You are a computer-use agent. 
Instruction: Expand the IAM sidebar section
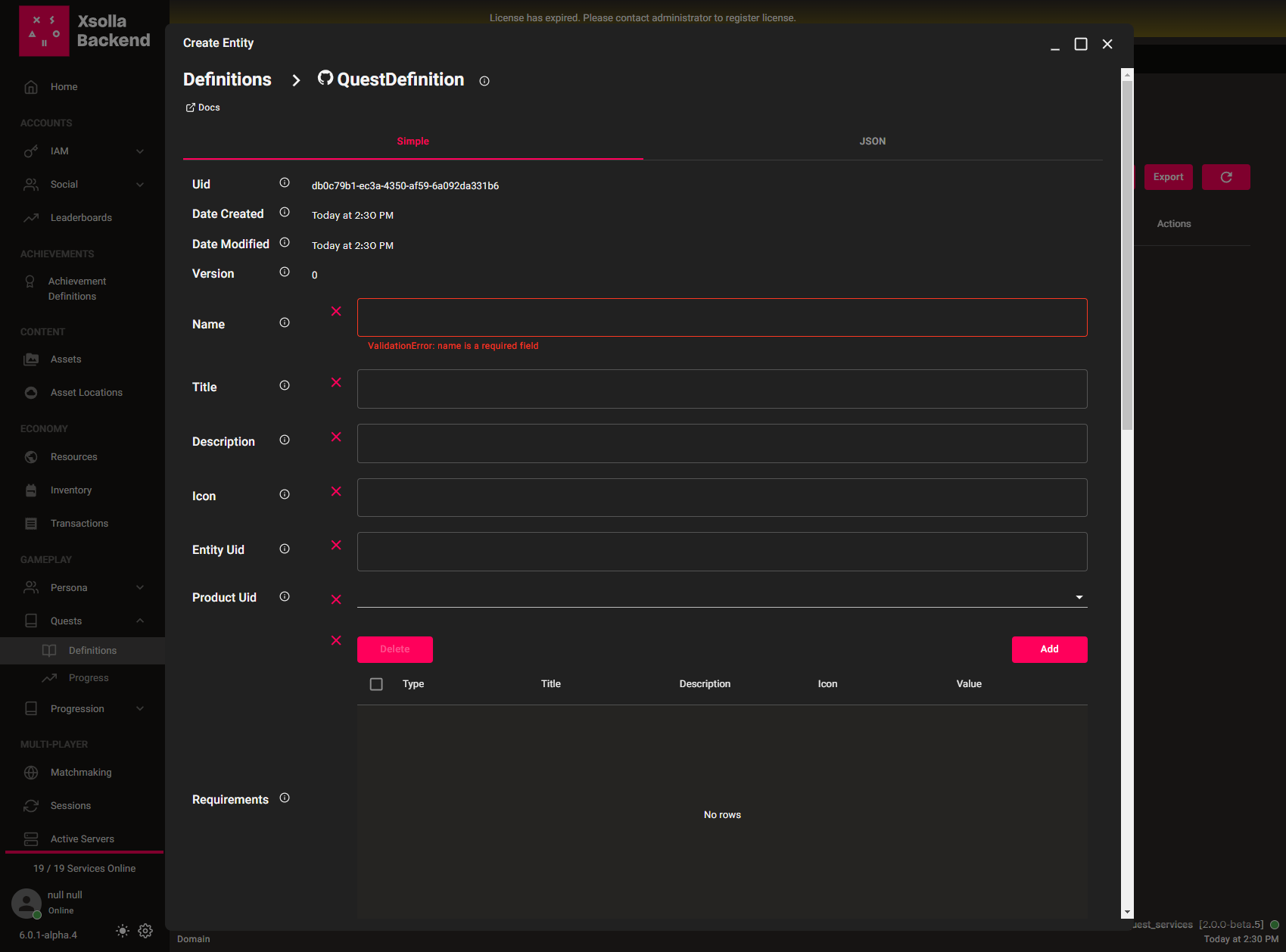tap(140, 151)
